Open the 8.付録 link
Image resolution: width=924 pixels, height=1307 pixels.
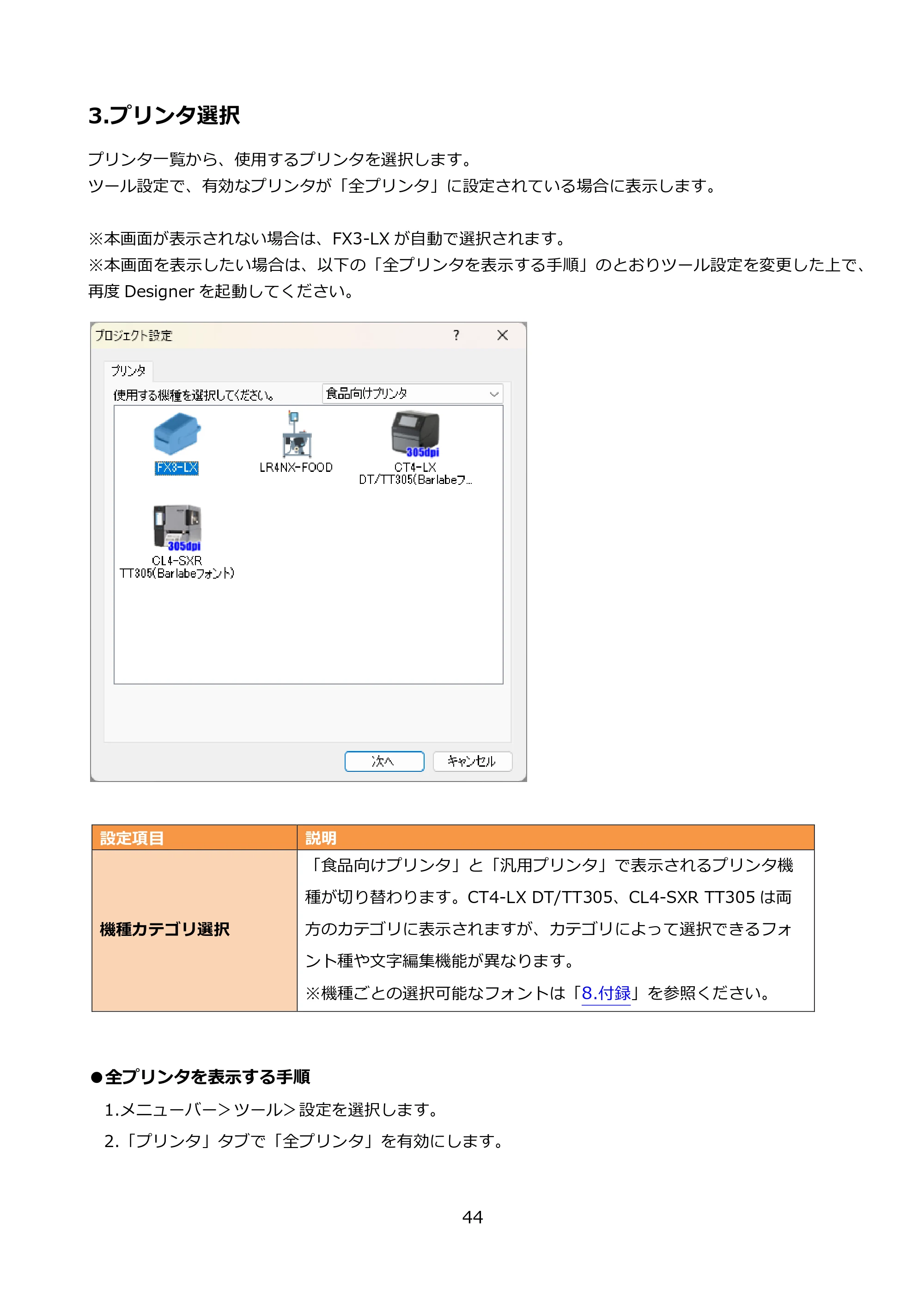coord(606,993)
